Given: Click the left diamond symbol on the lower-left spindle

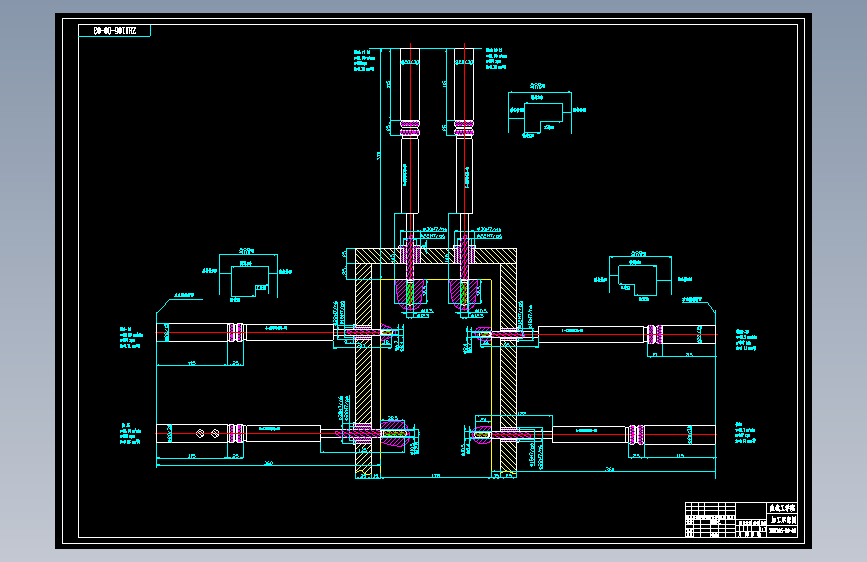Looking at the screenshot, I should click(x=200, y=434).
